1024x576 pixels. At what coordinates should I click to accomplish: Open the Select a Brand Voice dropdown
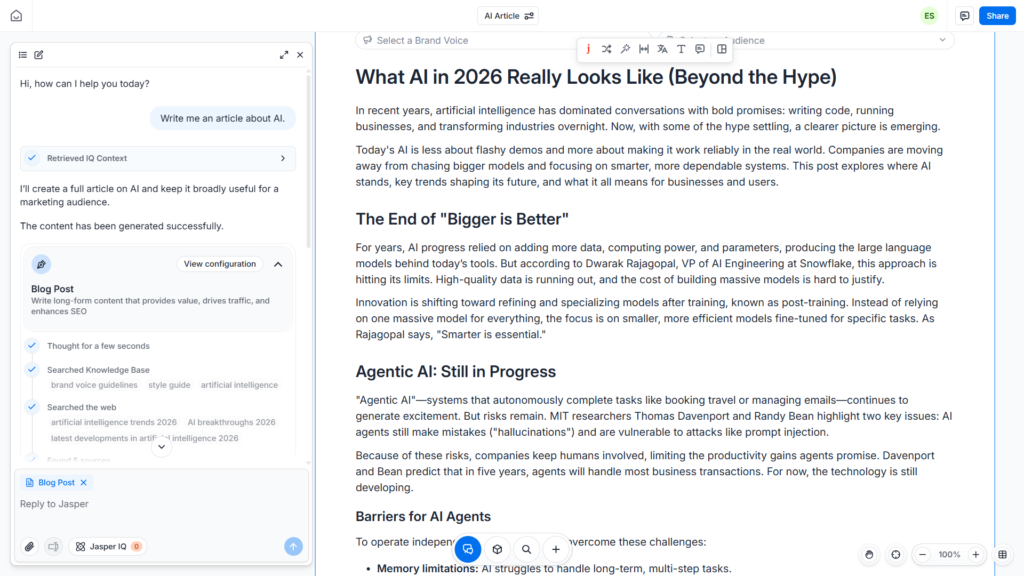point(470,40)
